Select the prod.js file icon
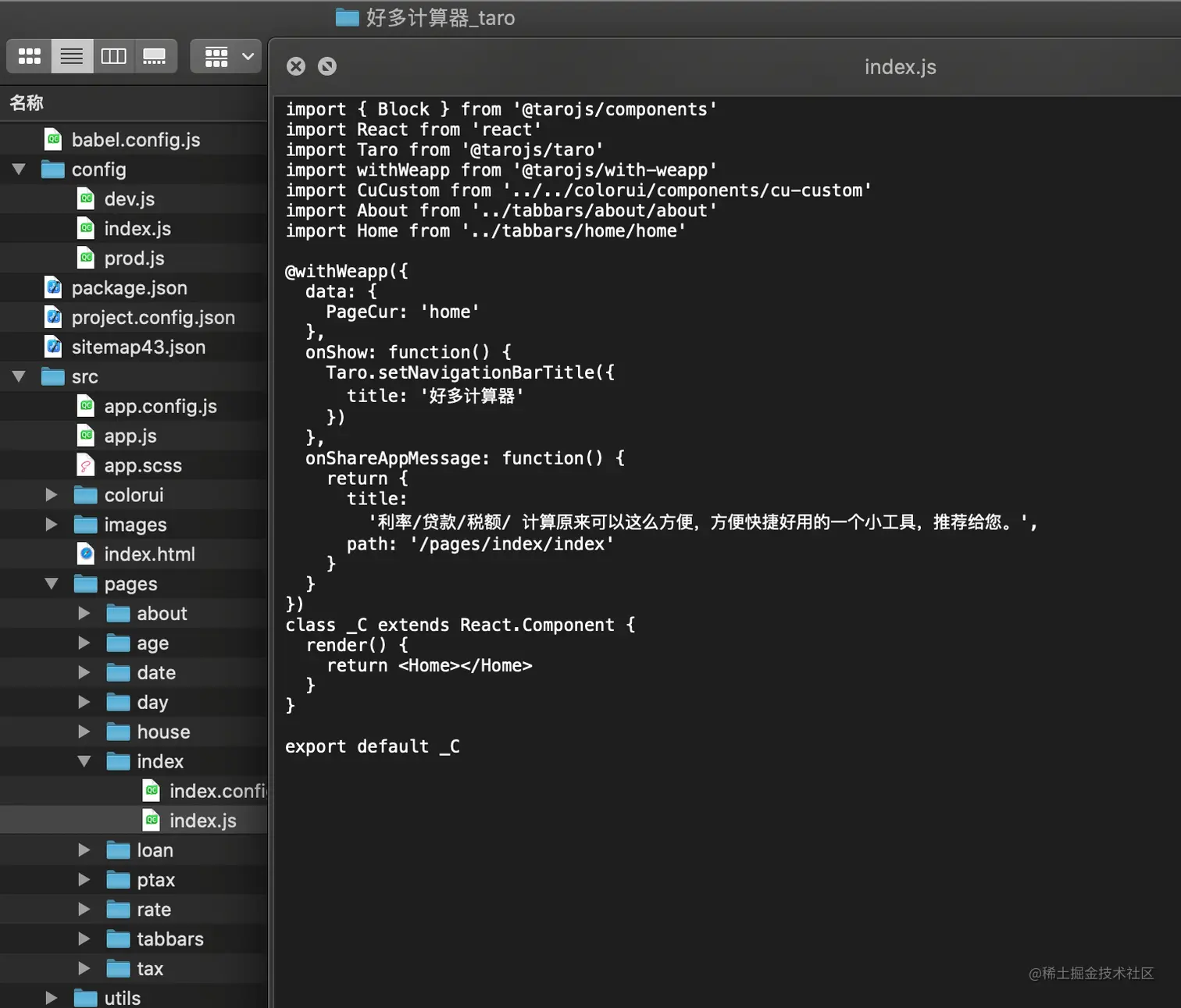This screenshot has width=1181, height=1008. point(86,258)
